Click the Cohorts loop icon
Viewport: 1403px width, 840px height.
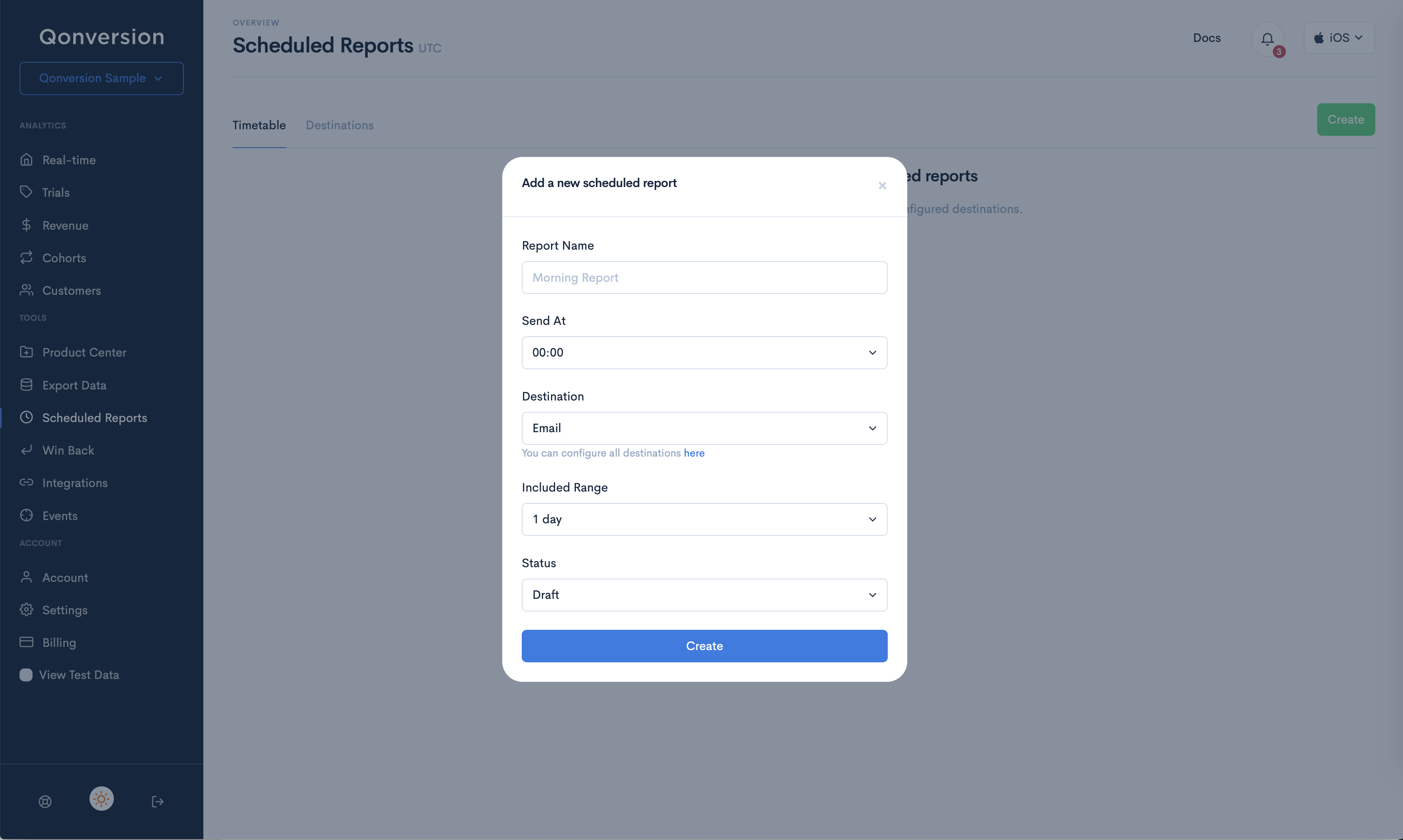coord(26,257)
